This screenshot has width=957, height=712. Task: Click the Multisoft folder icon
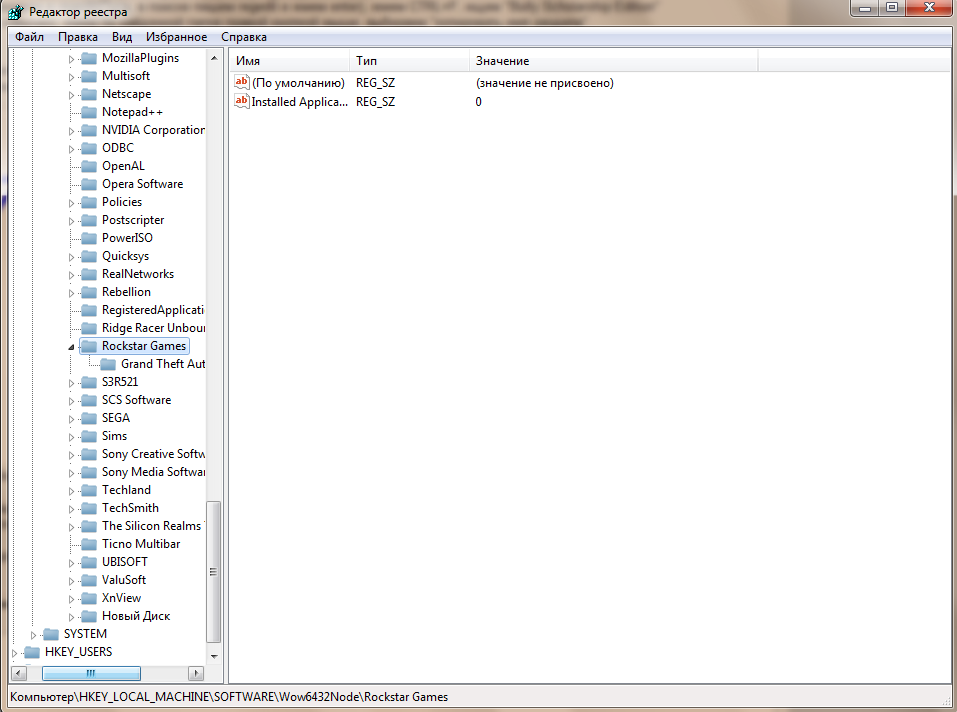[89, 76]
